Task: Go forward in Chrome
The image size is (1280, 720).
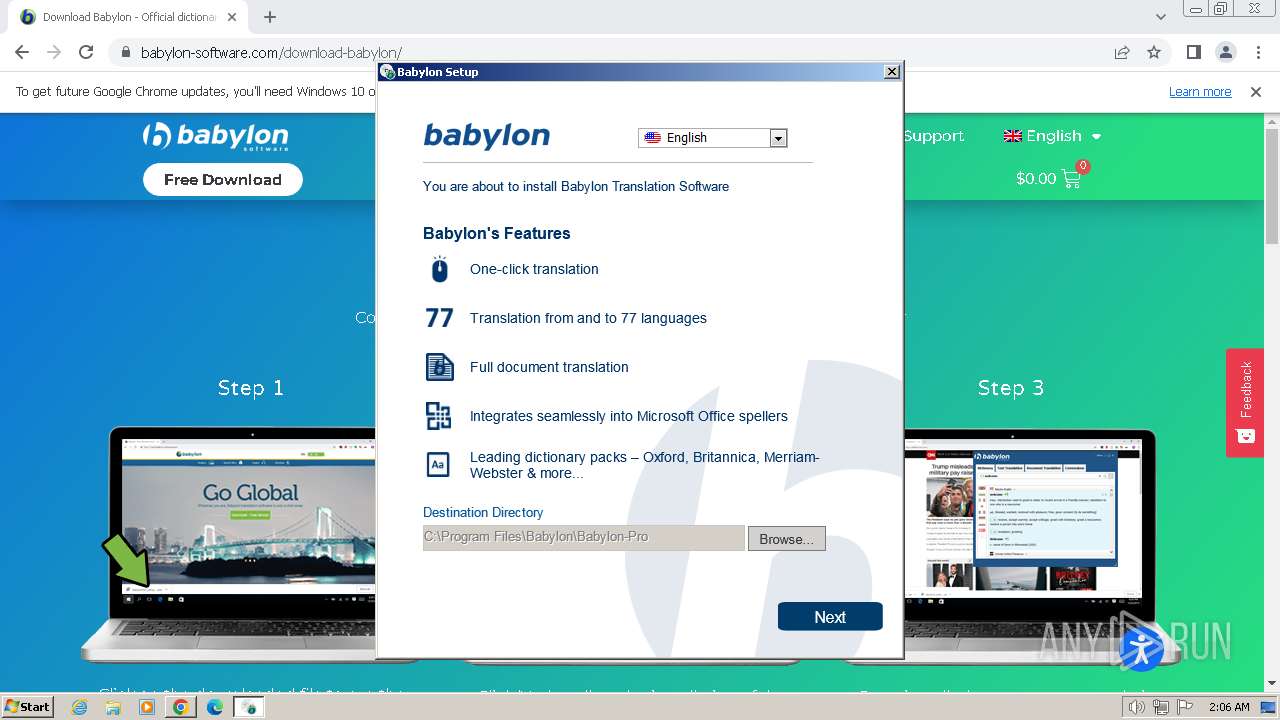Action: pyautogui.click(x=54, y=53)
